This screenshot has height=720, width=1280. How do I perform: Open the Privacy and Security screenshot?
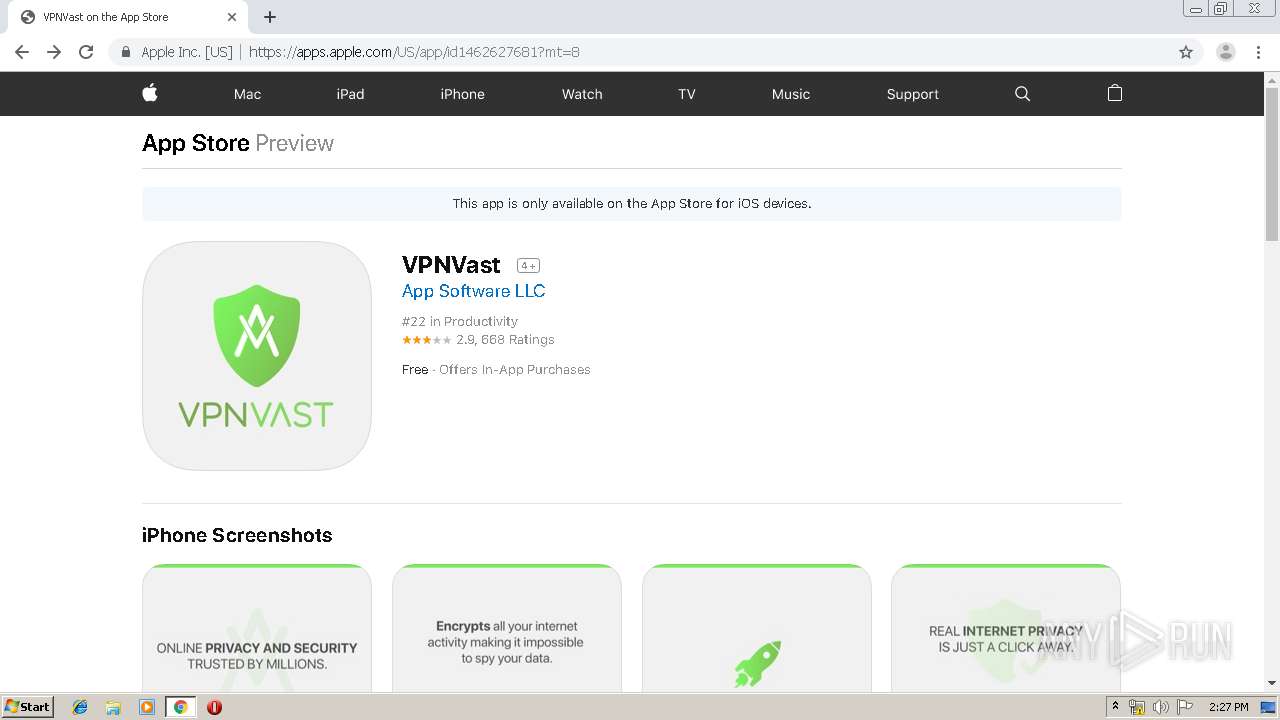pos(257,628)
